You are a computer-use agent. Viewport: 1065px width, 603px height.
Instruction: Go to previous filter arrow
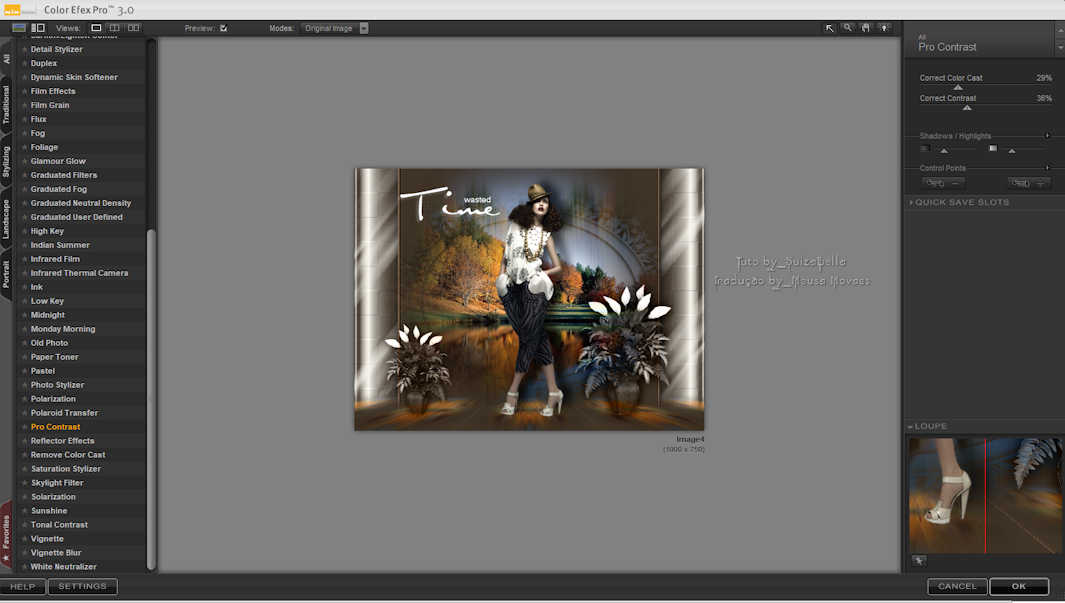[x=1060, y=31]
